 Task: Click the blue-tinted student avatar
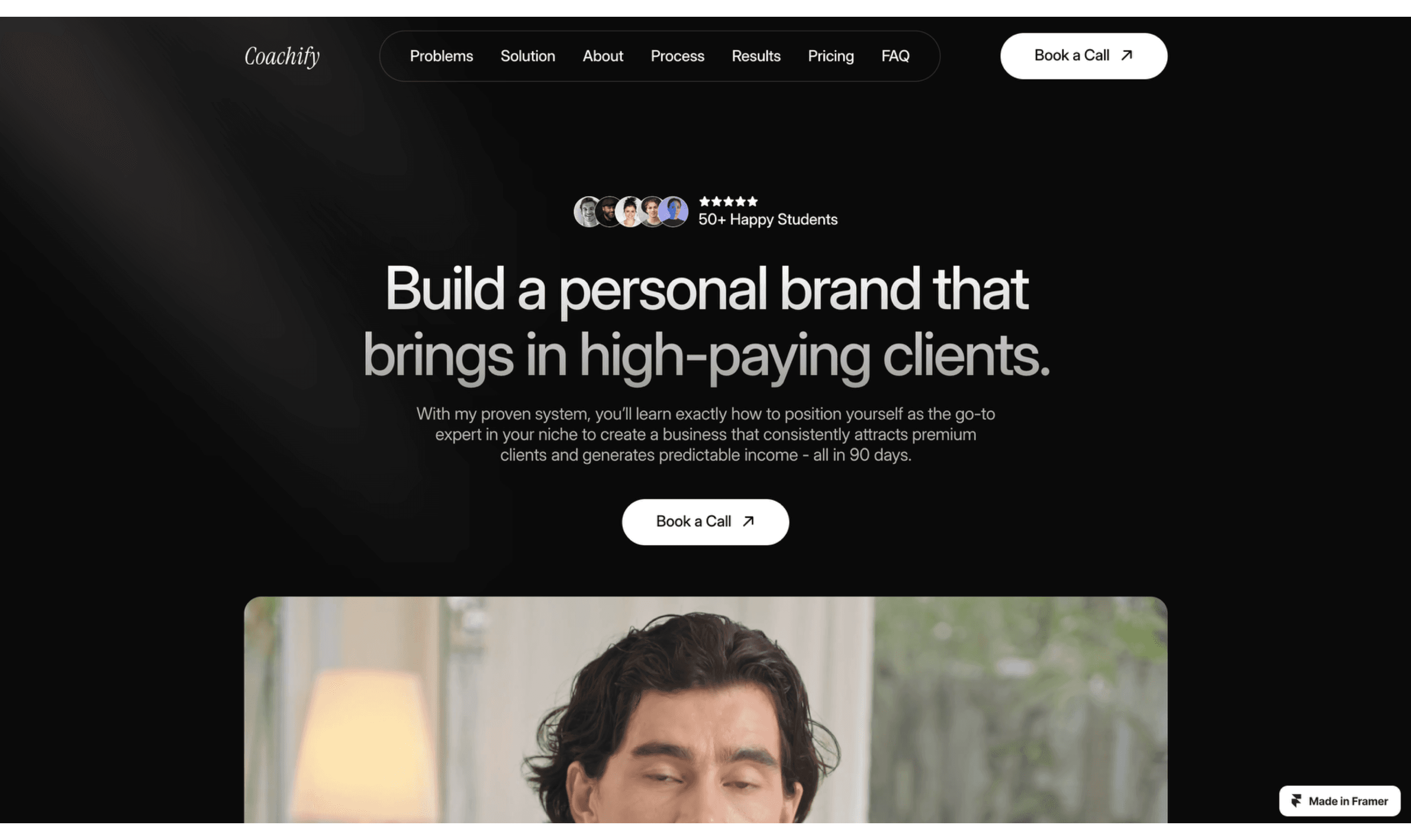click(x=673, y=211)
